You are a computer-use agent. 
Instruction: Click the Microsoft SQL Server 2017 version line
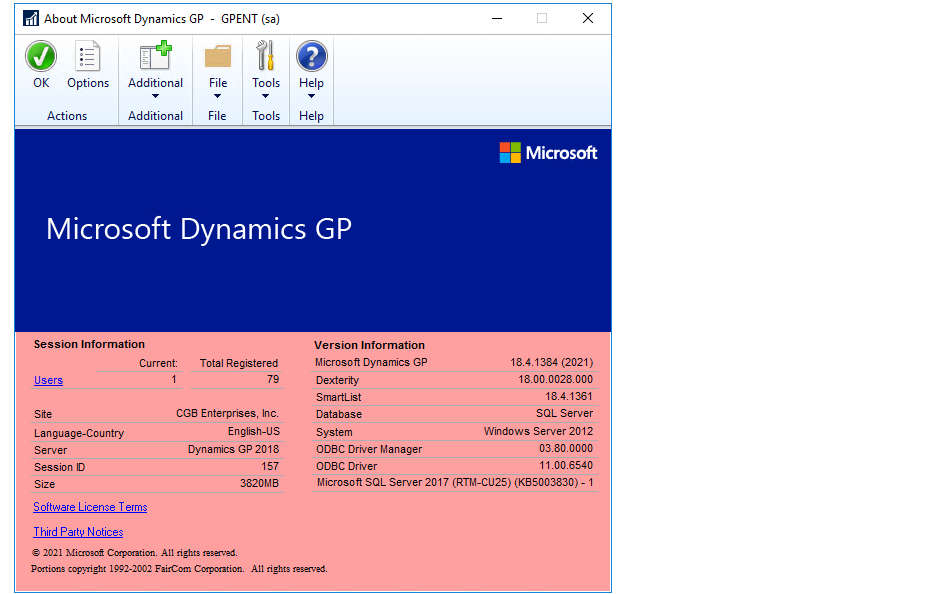[454, 483]
